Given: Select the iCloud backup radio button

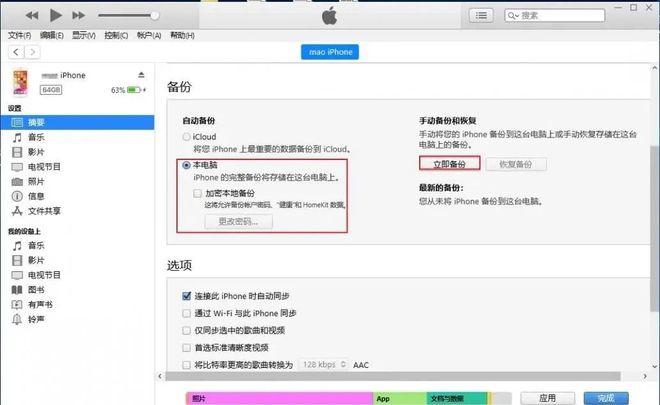Looking at the screenshot, I should tap(186, 137).
